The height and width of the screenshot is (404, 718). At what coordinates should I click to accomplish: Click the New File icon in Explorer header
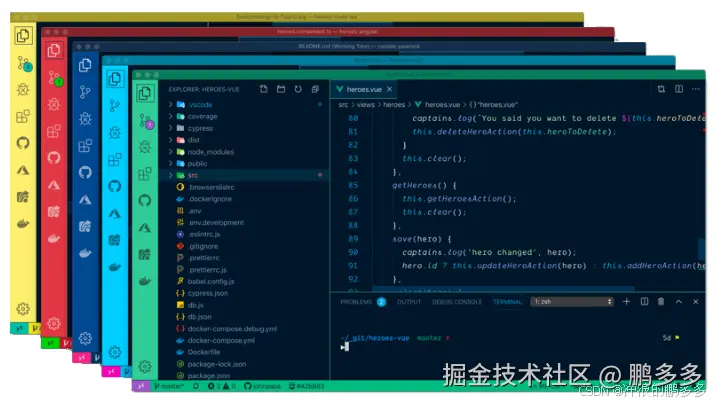coord(263,89)
